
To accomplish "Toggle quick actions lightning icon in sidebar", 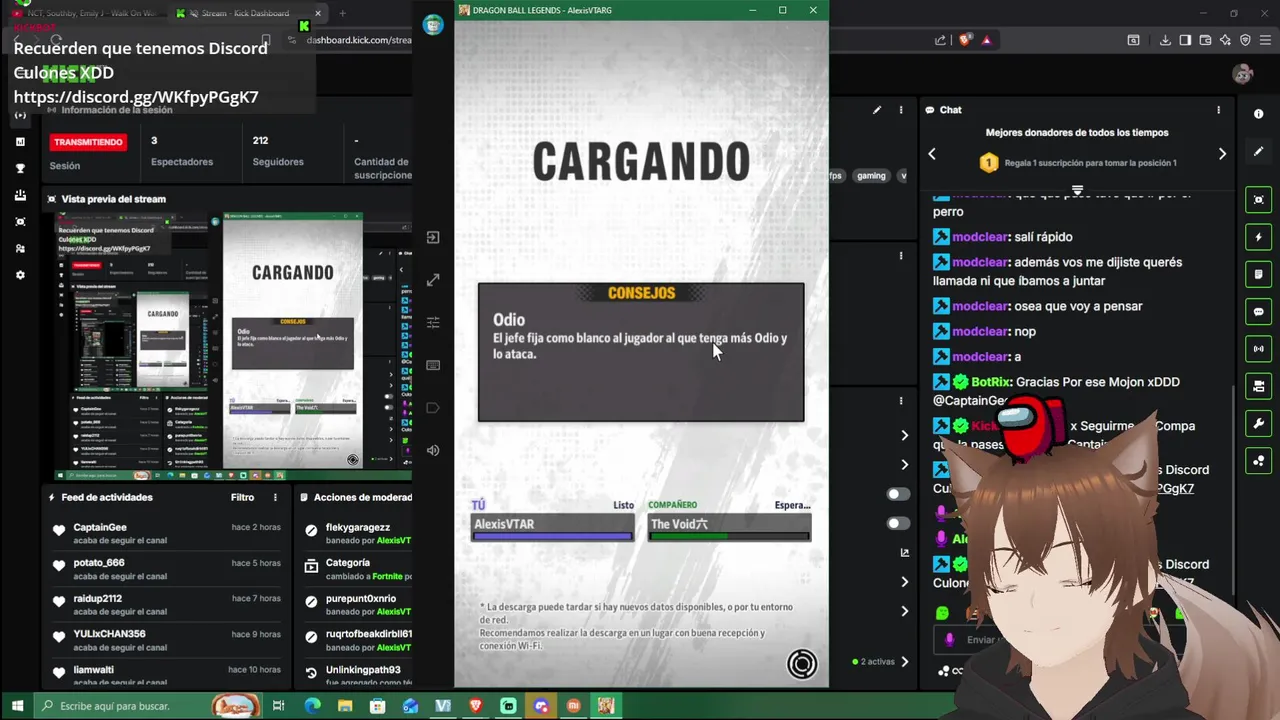I will pos(1258,237).
